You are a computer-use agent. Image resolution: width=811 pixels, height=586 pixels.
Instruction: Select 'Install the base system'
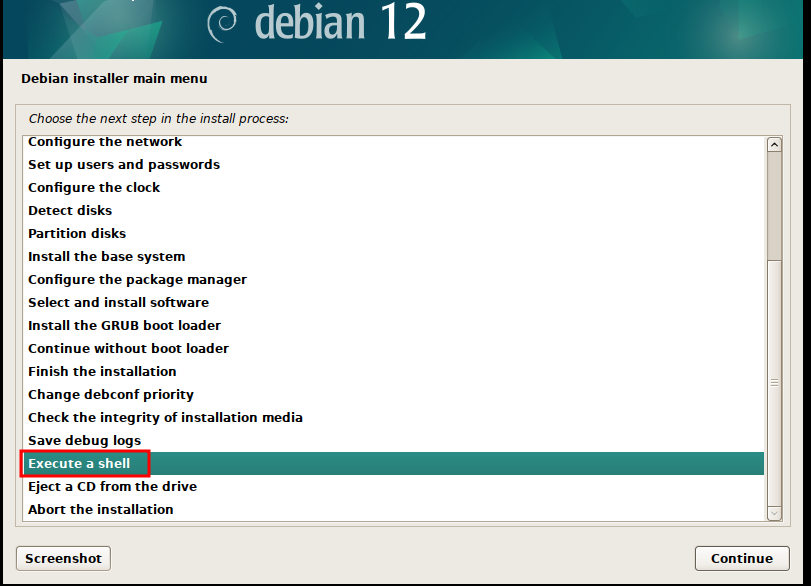coord(393,257)
